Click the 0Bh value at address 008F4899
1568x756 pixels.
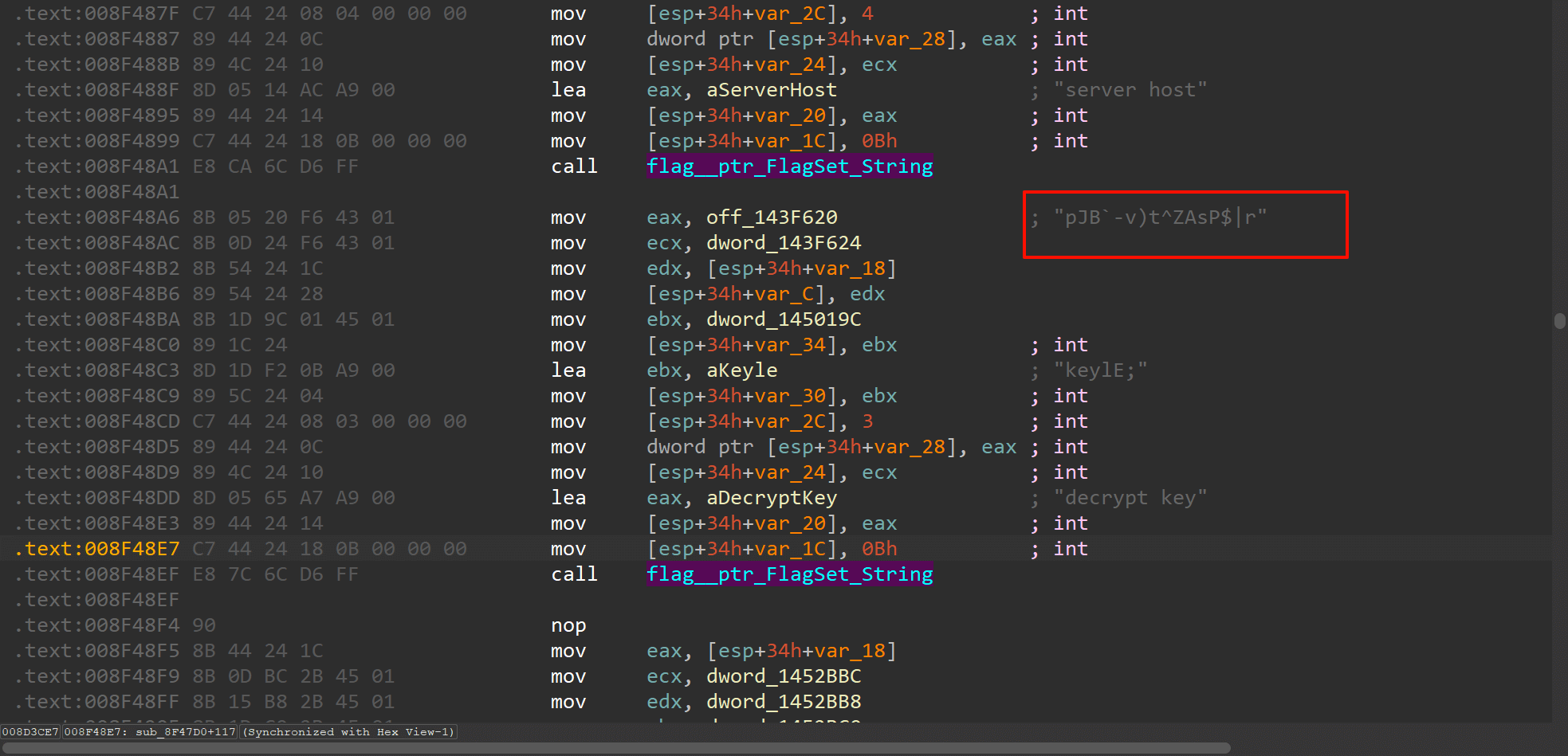[879, 141]
